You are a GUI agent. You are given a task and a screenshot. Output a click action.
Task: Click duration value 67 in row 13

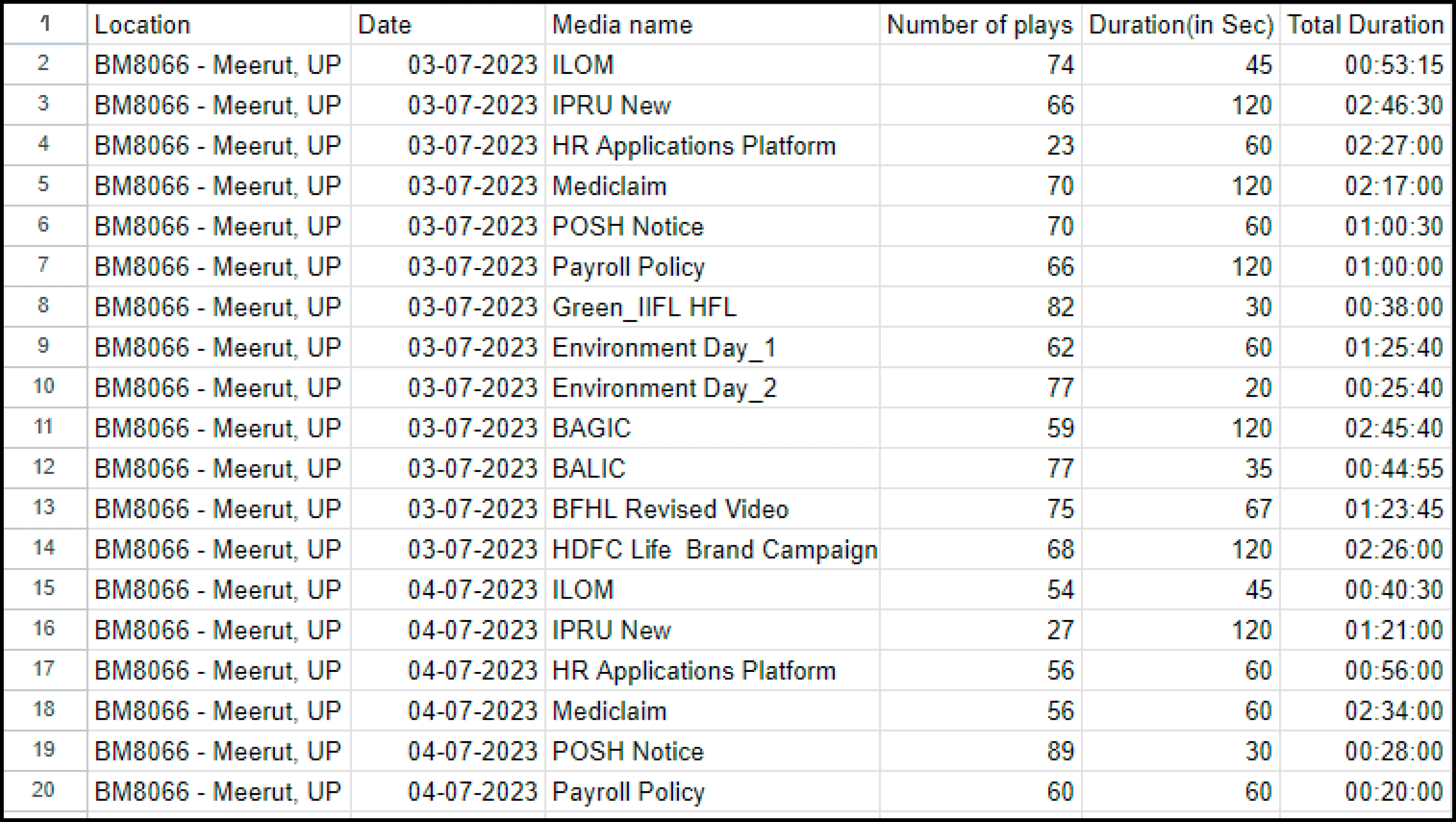click(x=1181, y=508)
